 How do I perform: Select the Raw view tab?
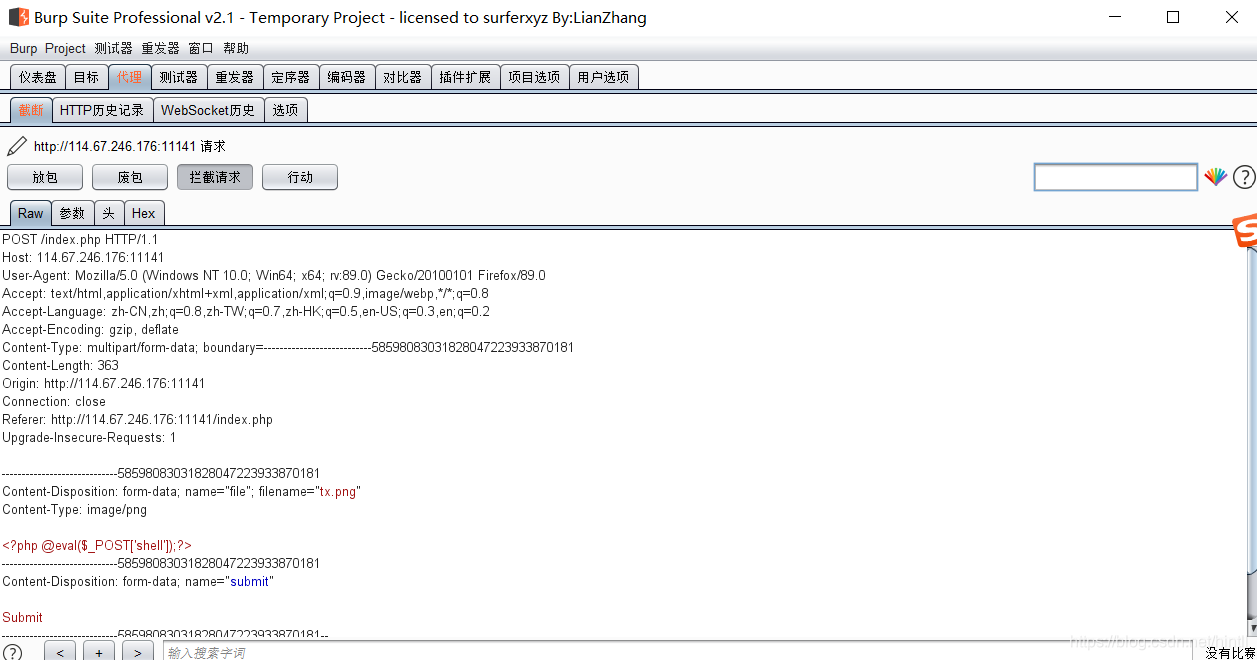point(31,213)
